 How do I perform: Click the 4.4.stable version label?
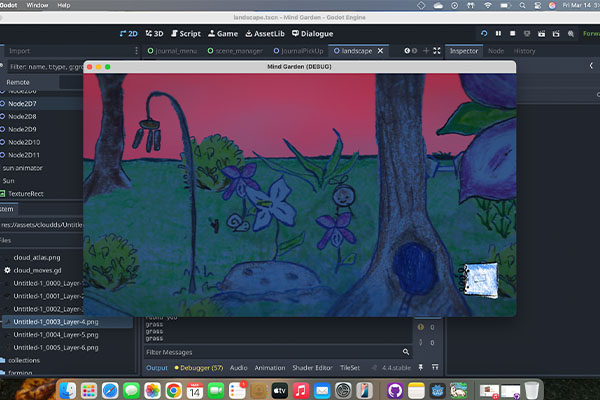tap(396, 368)
